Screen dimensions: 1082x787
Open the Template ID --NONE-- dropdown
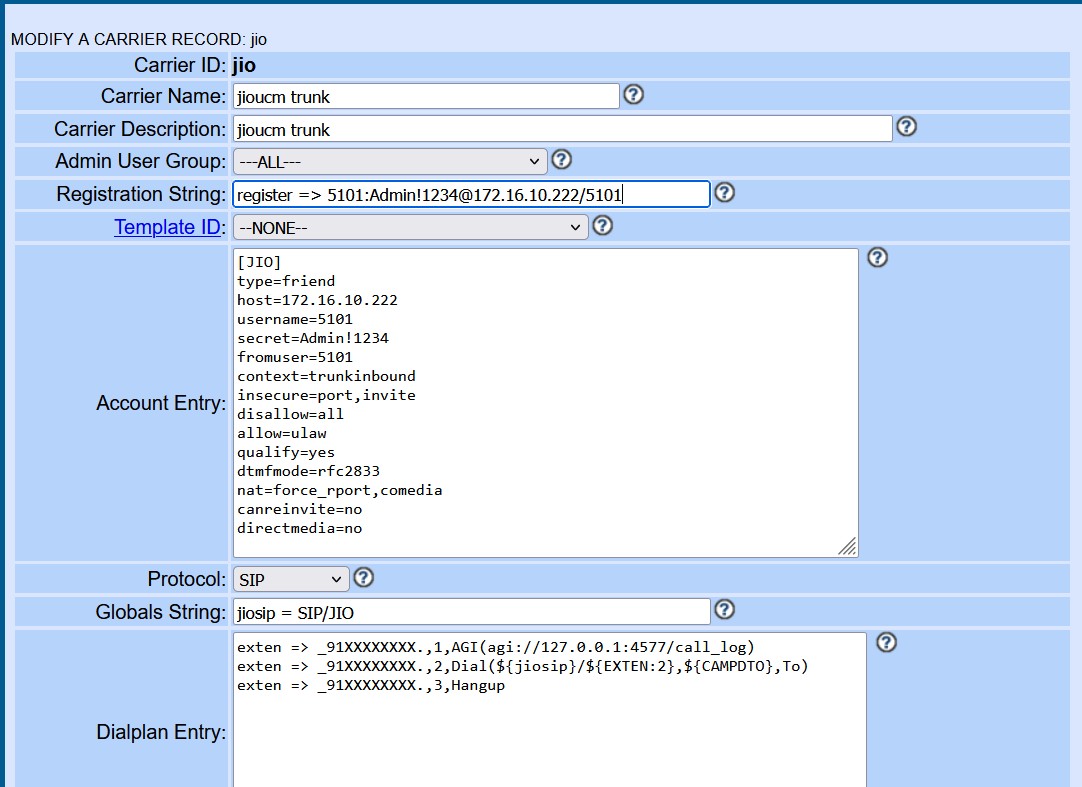[x=410, y=227]
